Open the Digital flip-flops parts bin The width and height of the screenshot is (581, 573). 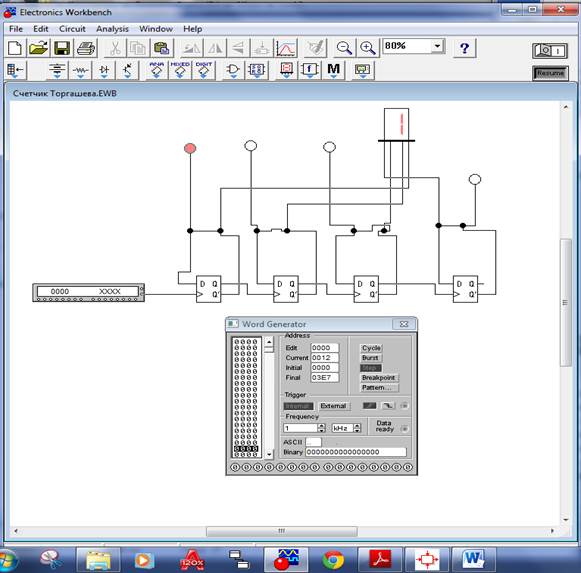[x=256, y=70]
